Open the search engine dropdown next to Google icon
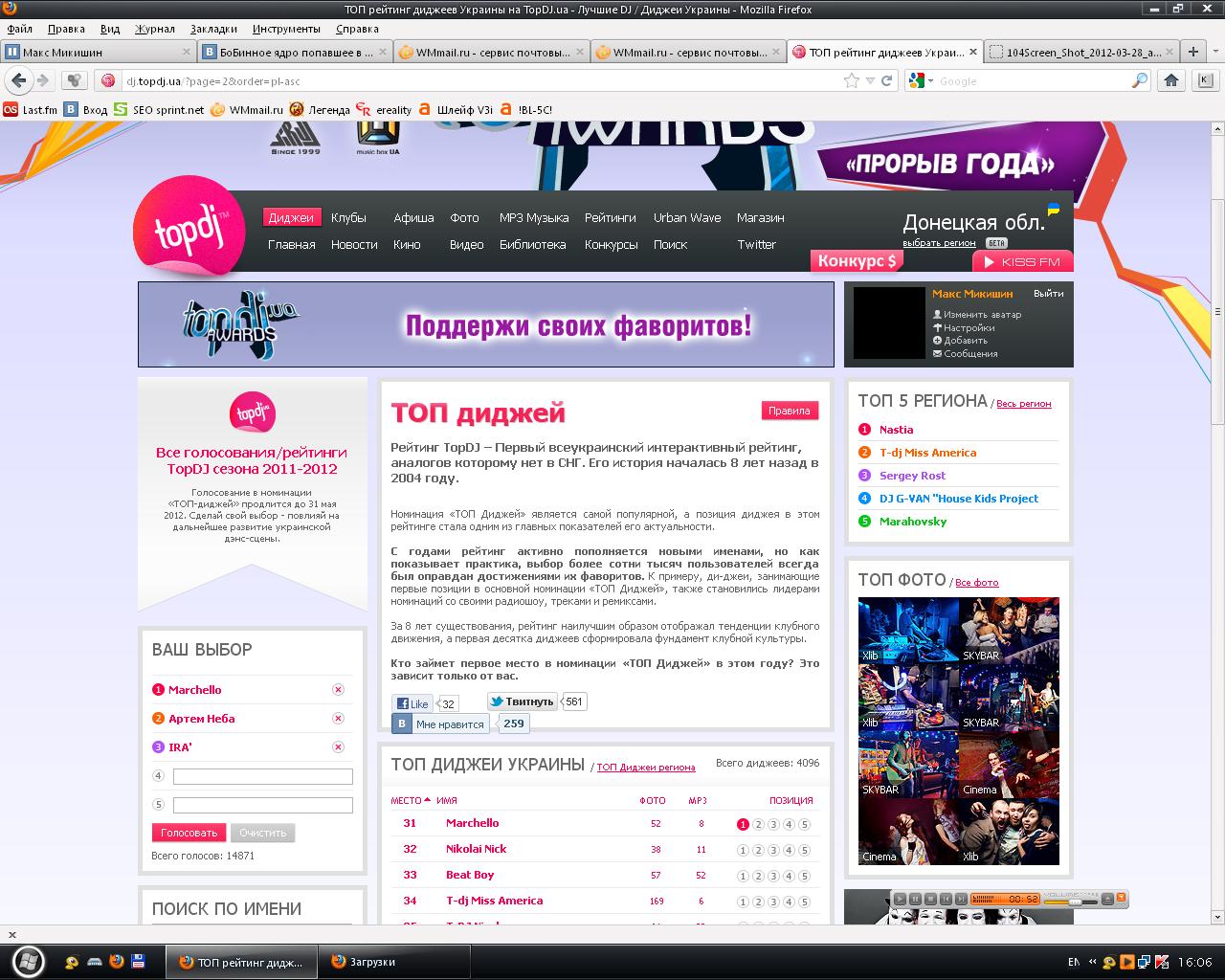Image resolution: width=1225 pixels, height=980 pixels. coord(928,81)
